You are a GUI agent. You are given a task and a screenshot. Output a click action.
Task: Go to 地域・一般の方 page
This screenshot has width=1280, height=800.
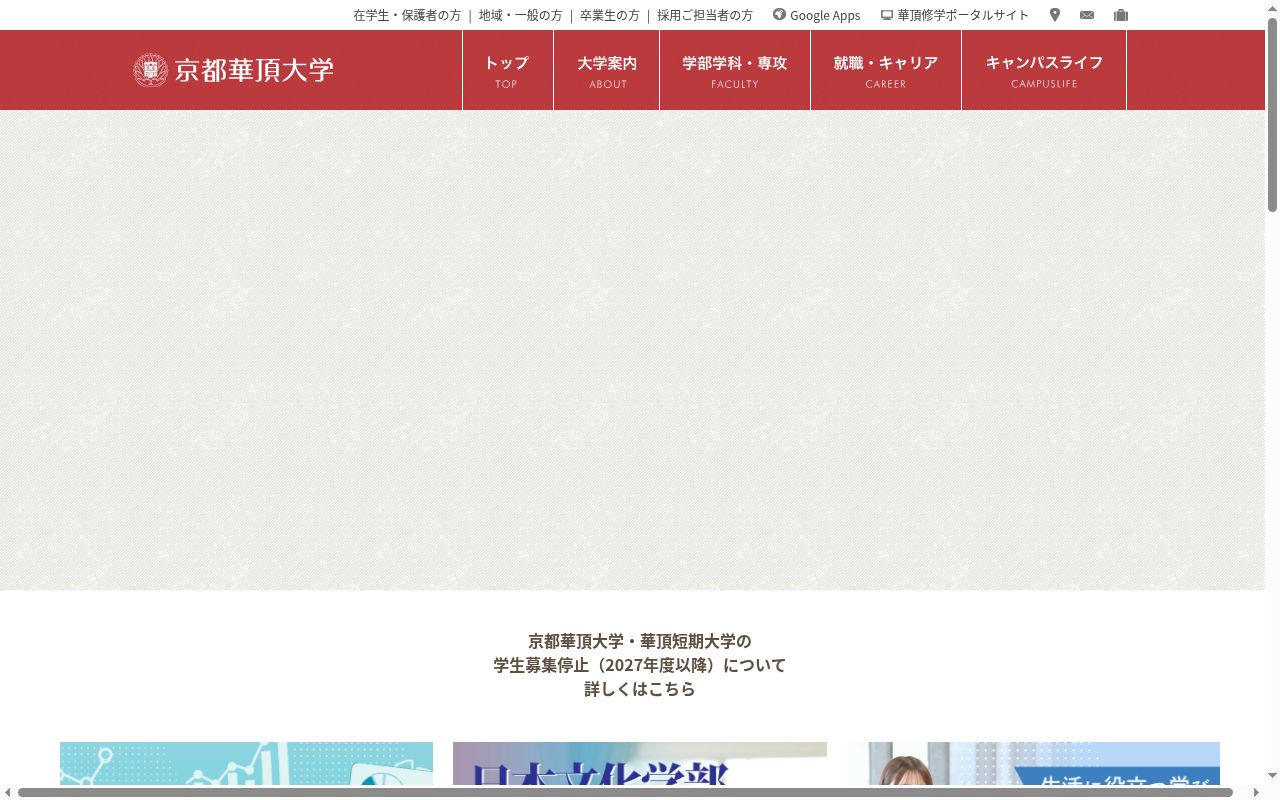520,15
